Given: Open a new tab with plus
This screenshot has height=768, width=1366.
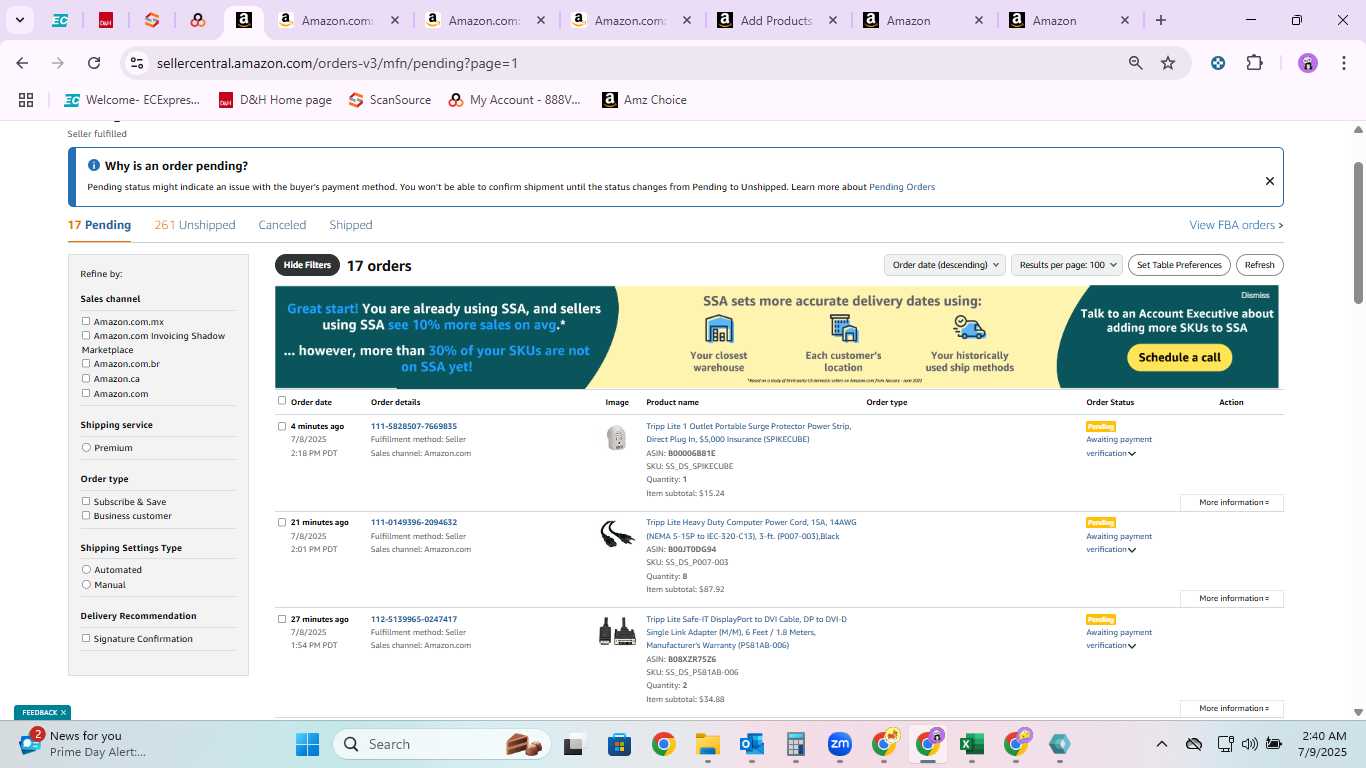Looking at the screenshot, I should click(1160, 20).
